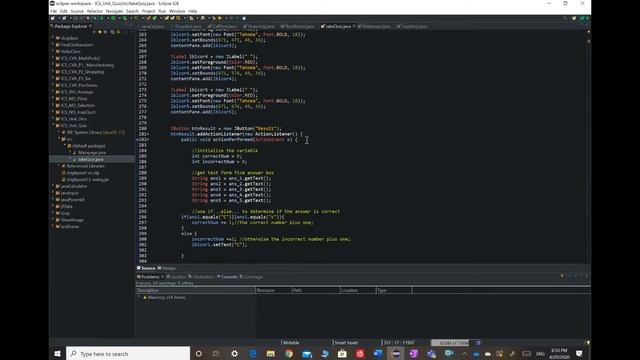Open the Javadoc view tab
Image resolution: width=640 pixels, height=360 pixels.
(x=176, y=277)
